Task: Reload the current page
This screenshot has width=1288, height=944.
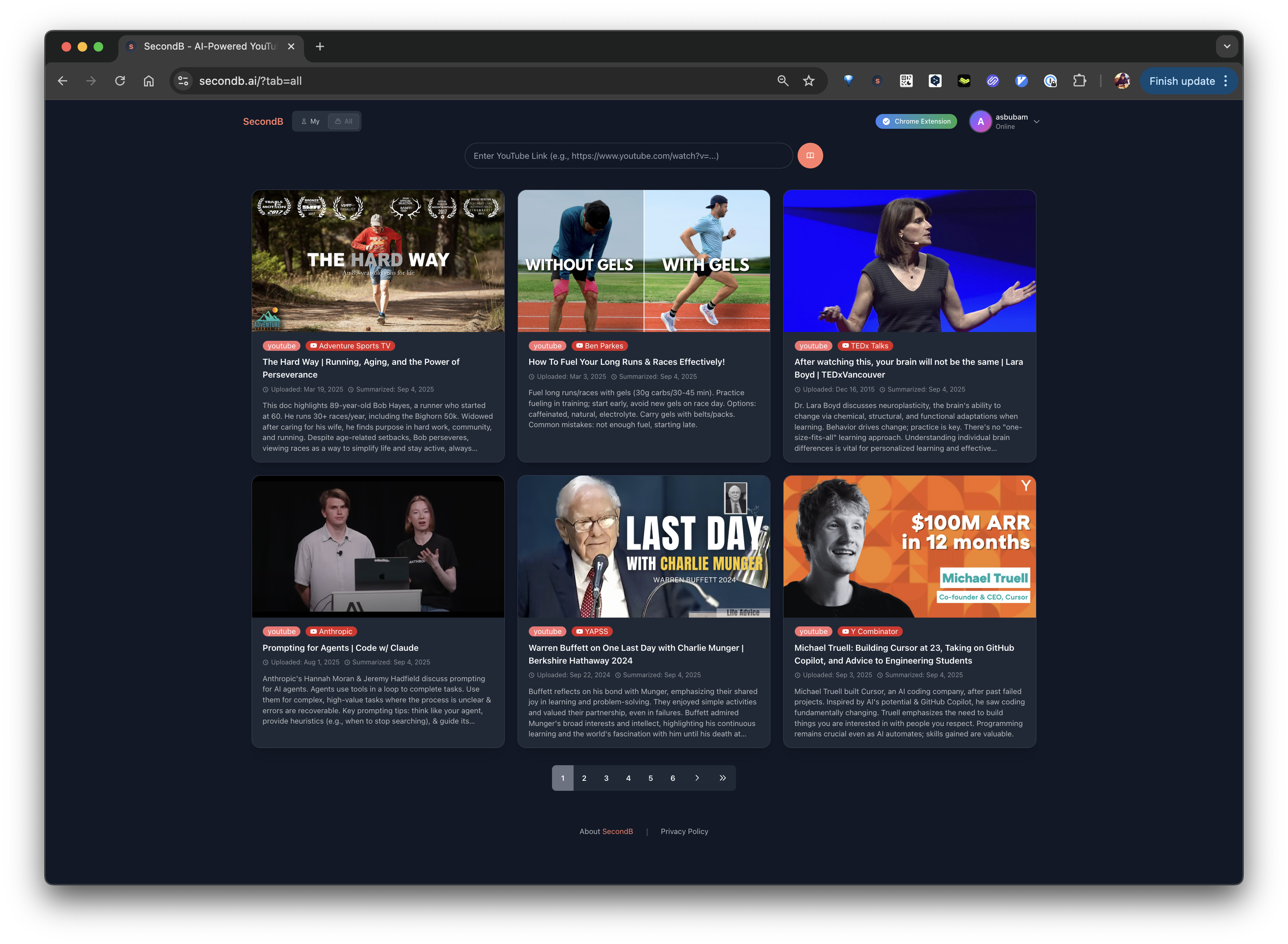Action: (120, 81)
